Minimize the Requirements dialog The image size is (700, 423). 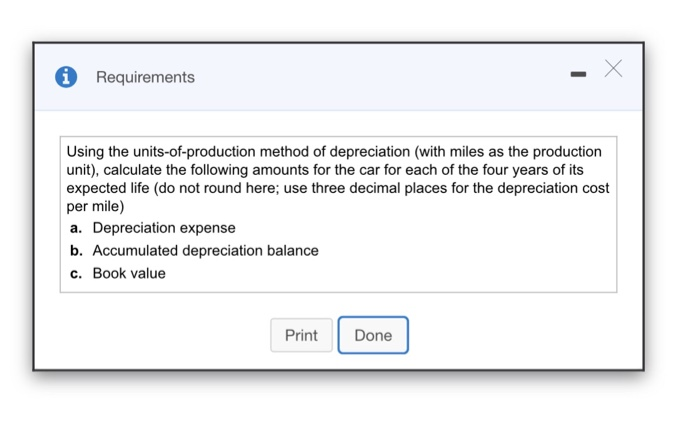(x=578, y=74)
